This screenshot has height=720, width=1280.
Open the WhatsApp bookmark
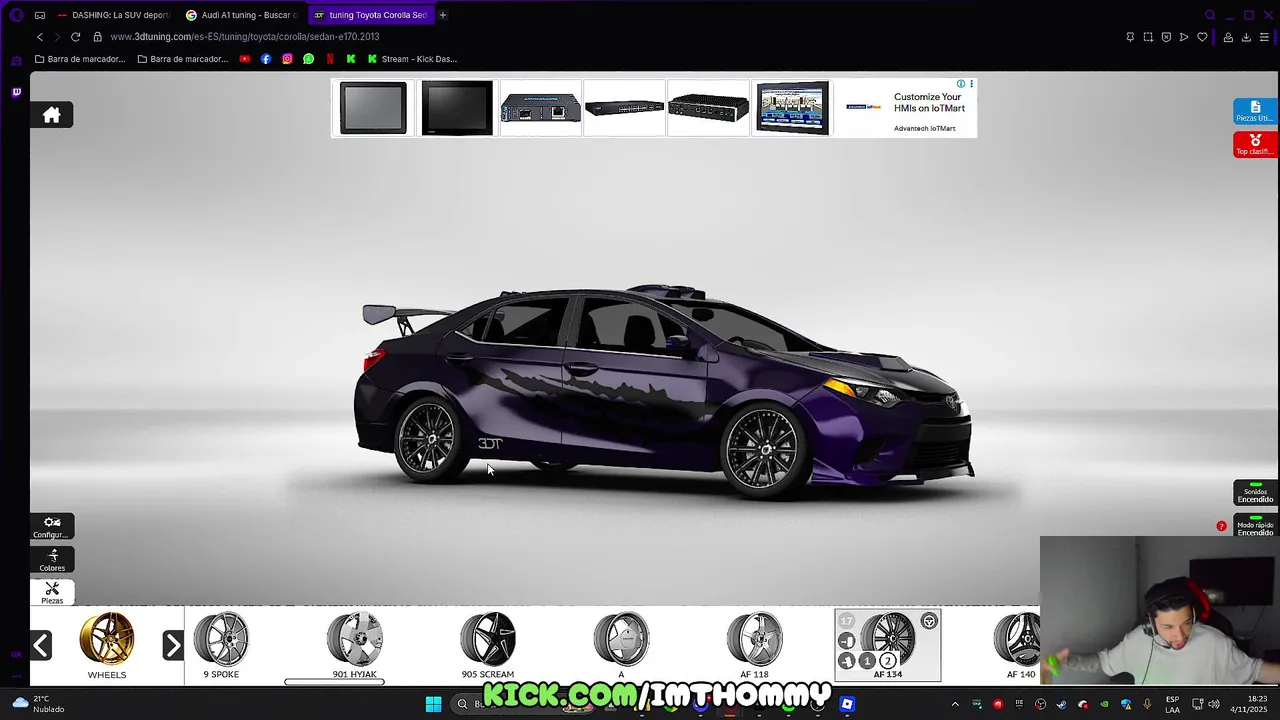(308, 59)
